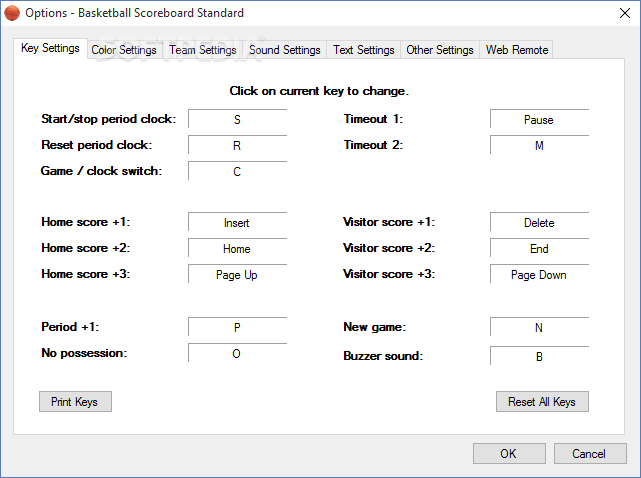Click the 'Home score +2:' label
Image resolution: width=641 pixels, height=478 pixels.
coord(85,248)
